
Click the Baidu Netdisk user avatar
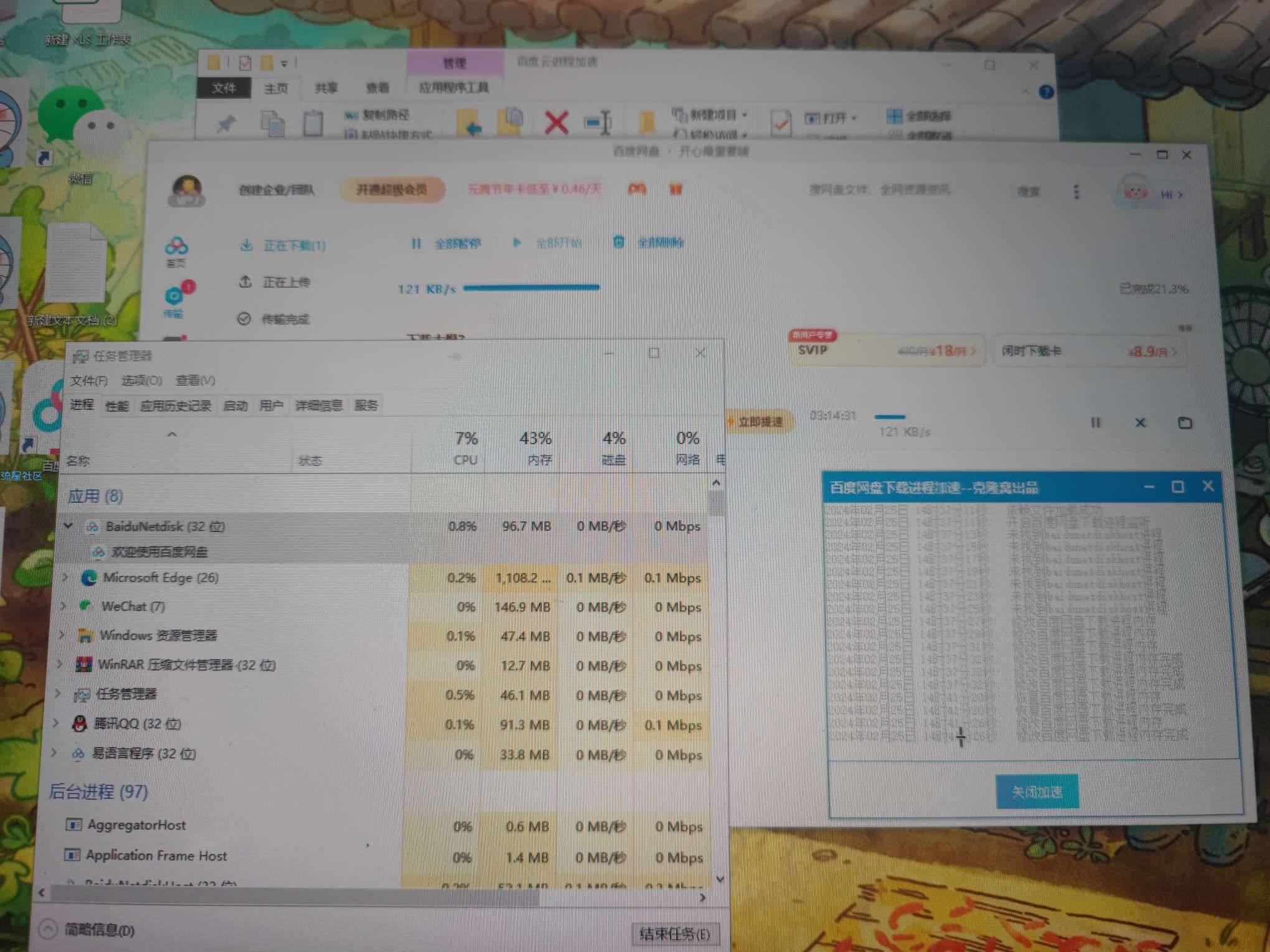pyautogui.click(x=186, y=190)
